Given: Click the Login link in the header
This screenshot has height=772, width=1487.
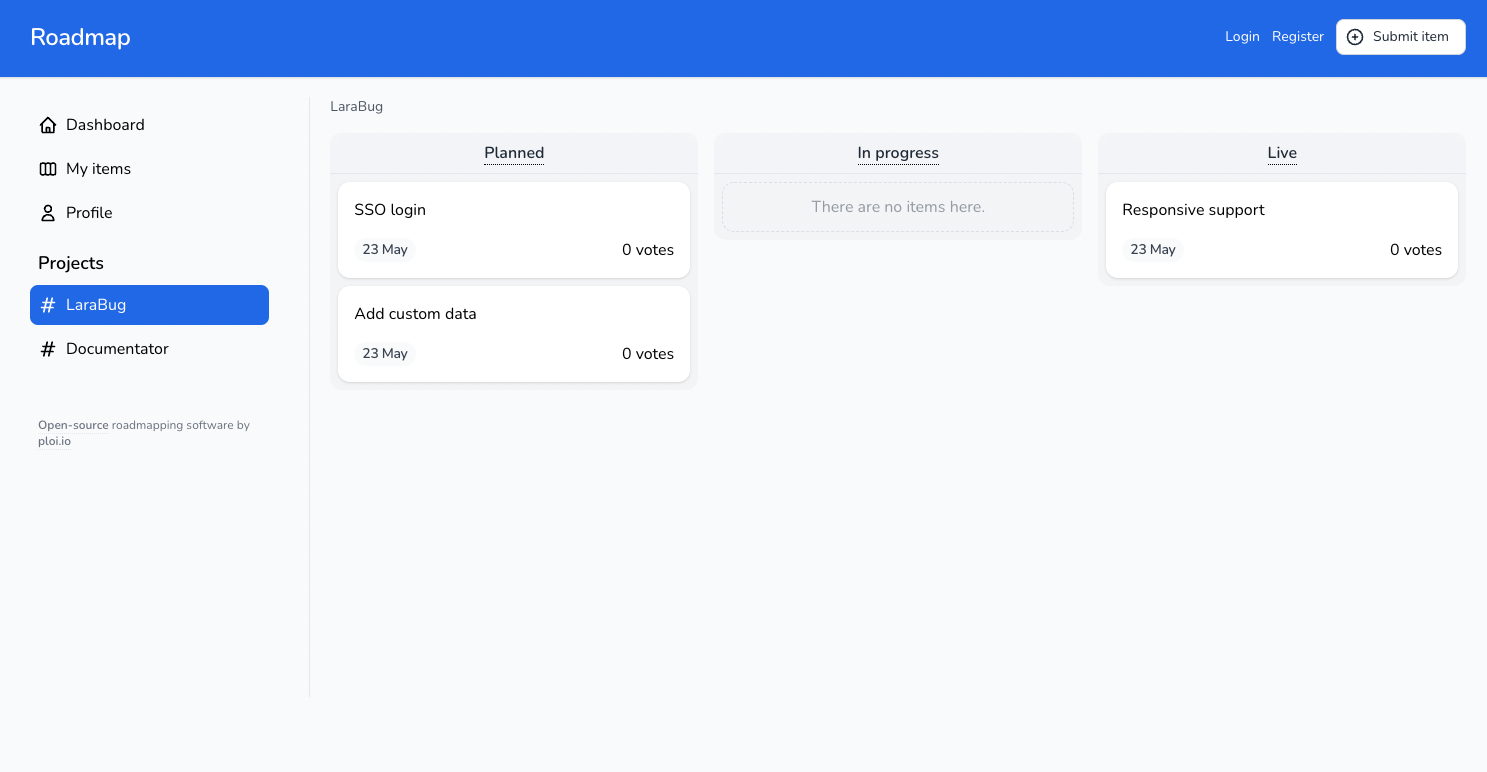Looking at the screenshot, I should click(1242, 36).
